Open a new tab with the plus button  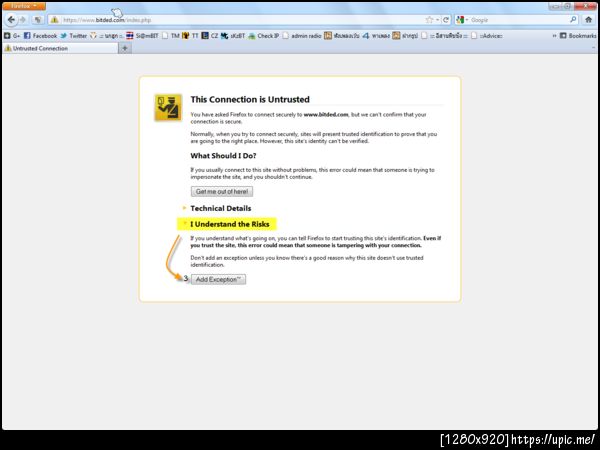(x=125, y=48)
